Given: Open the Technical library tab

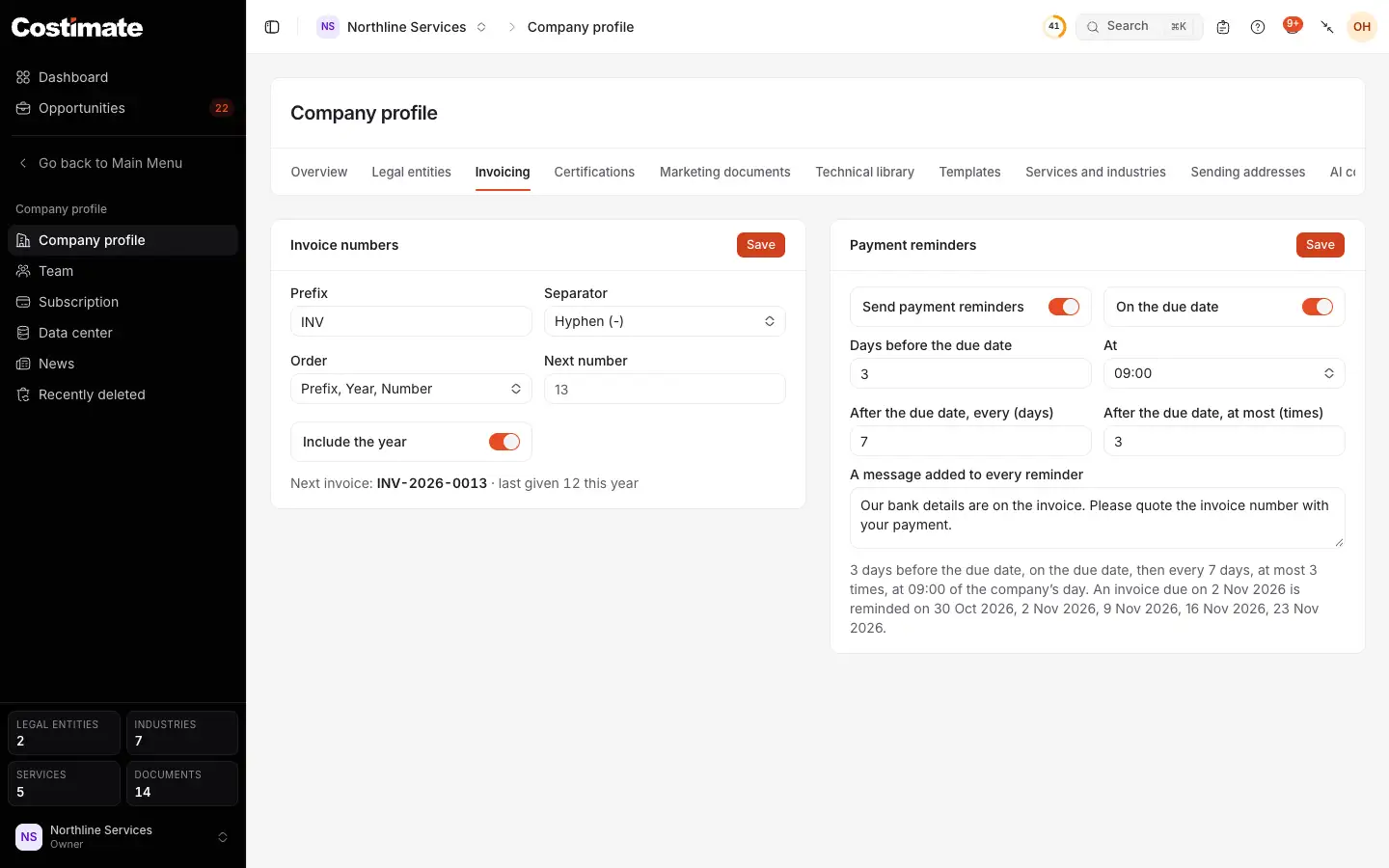Looking at the screenshot, I should (x=865, y=172).
